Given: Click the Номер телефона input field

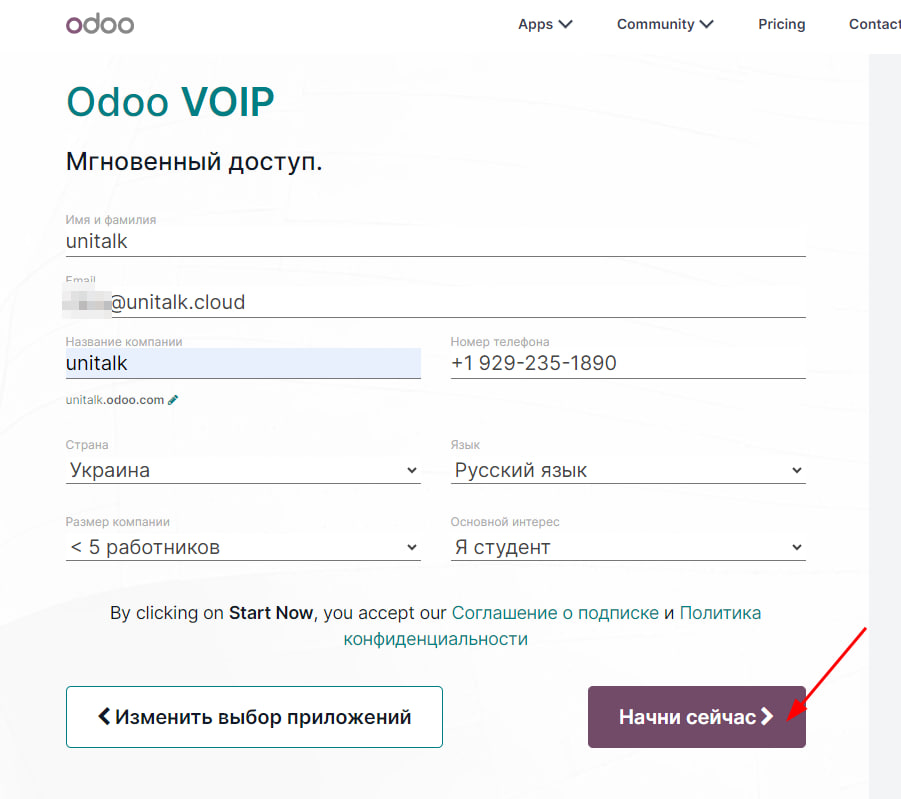Looking at the screenshot, I should coord(628,363).
